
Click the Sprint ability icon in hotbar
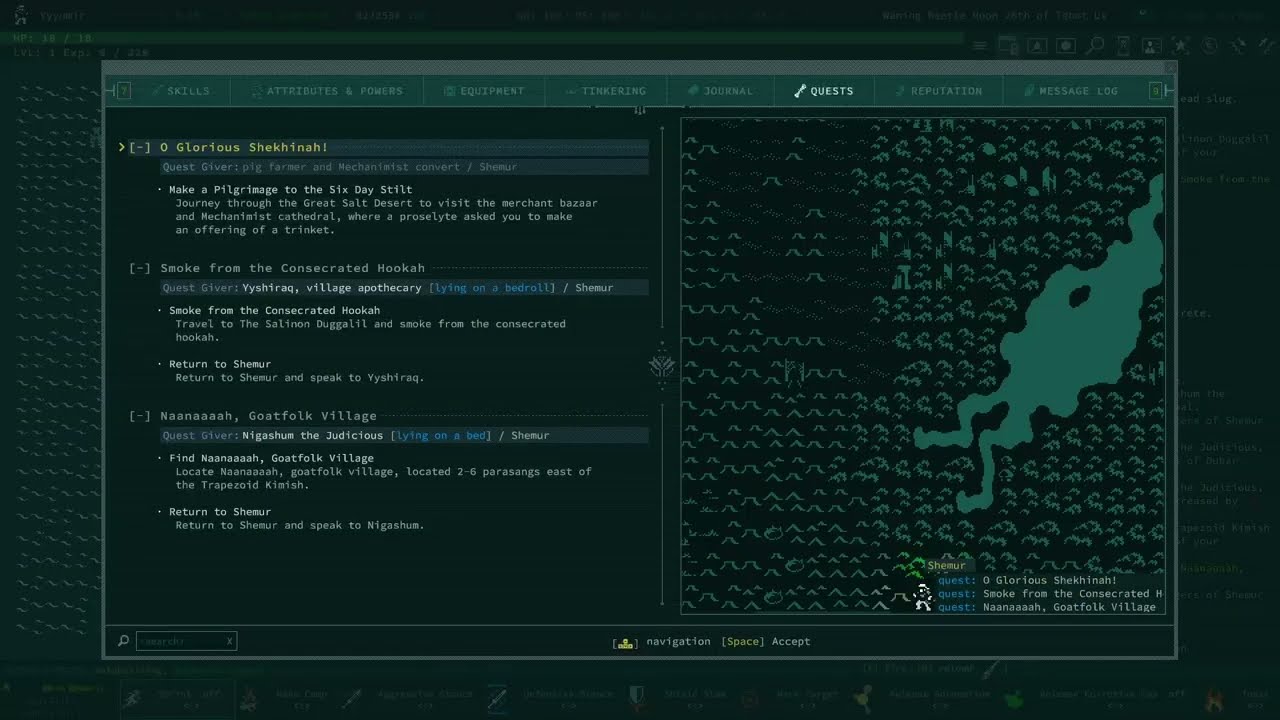(133, 698)
